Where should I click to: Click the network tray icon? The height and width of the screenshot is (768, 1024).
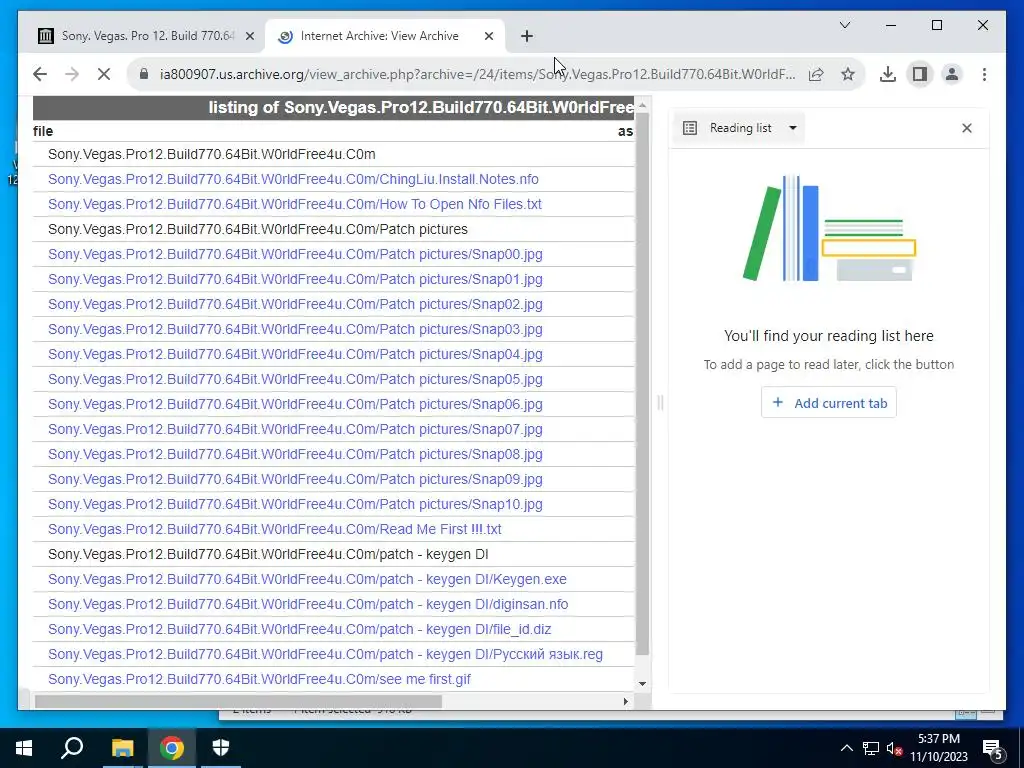click(871, 748)
